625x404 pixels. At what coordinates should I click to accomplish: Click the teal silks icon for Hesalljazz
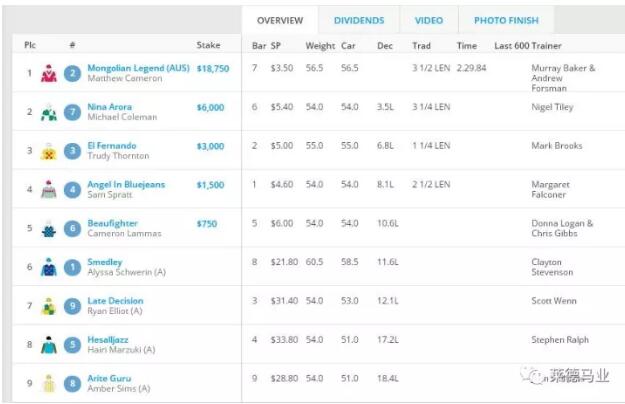point(49,346)
